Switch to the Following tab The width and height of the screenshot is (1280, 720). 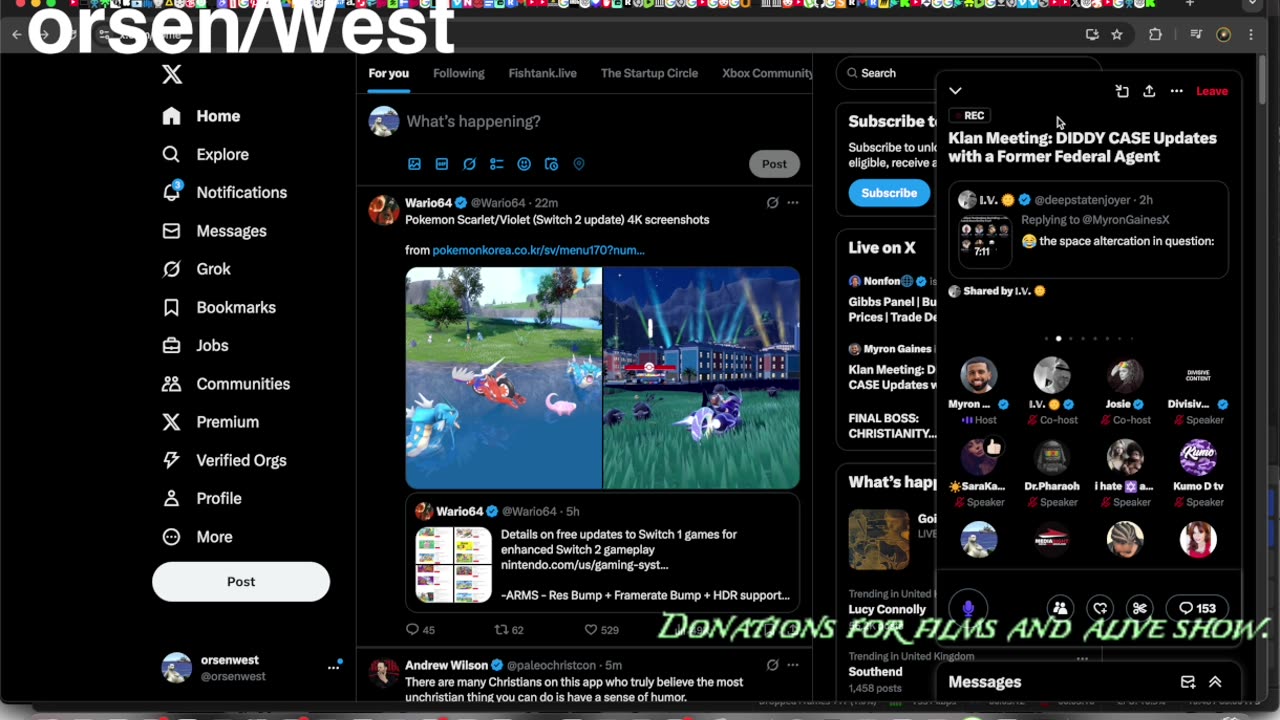(459, 73)
